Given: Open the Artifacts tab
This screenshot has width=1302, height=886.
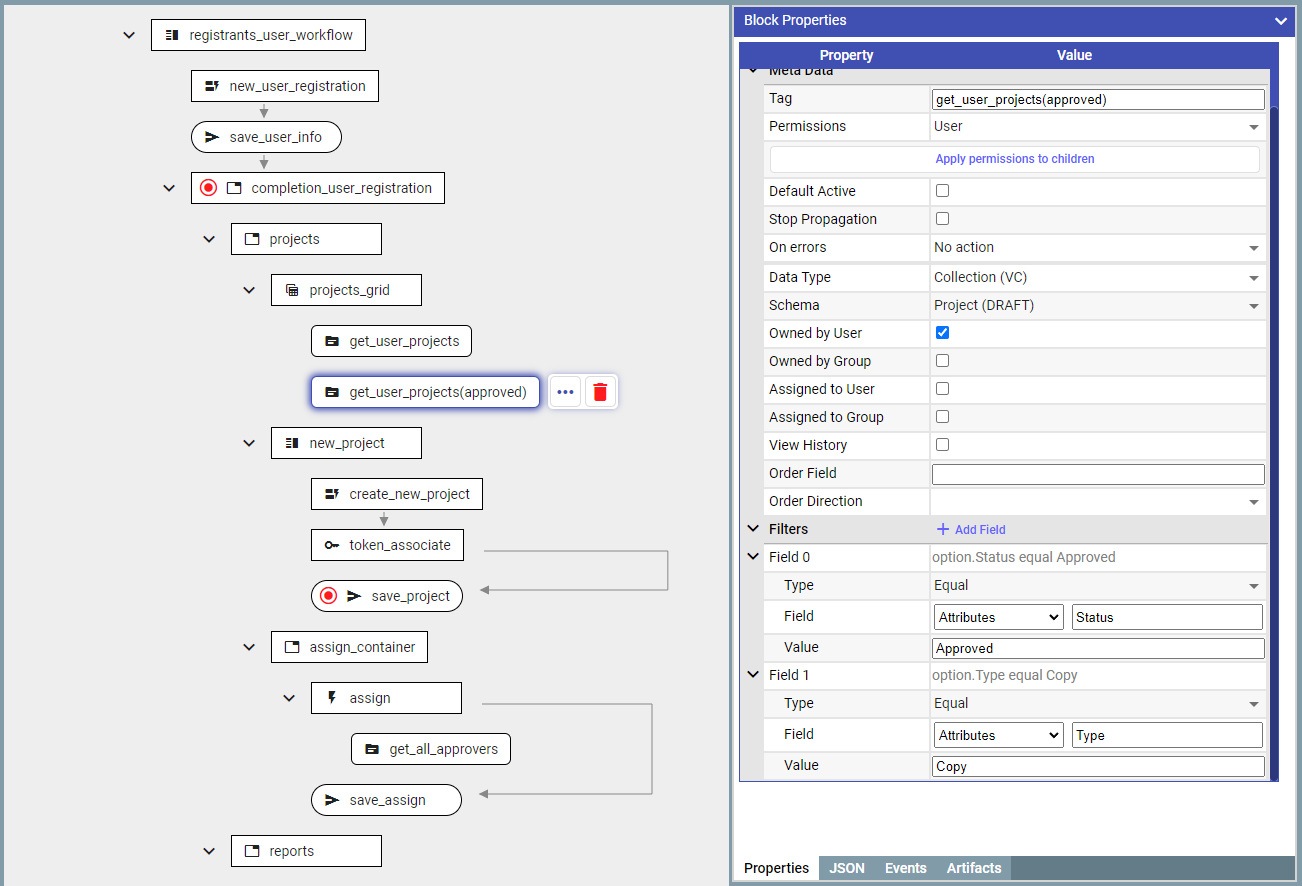Looking at the screenshot, I should [973, 868].
